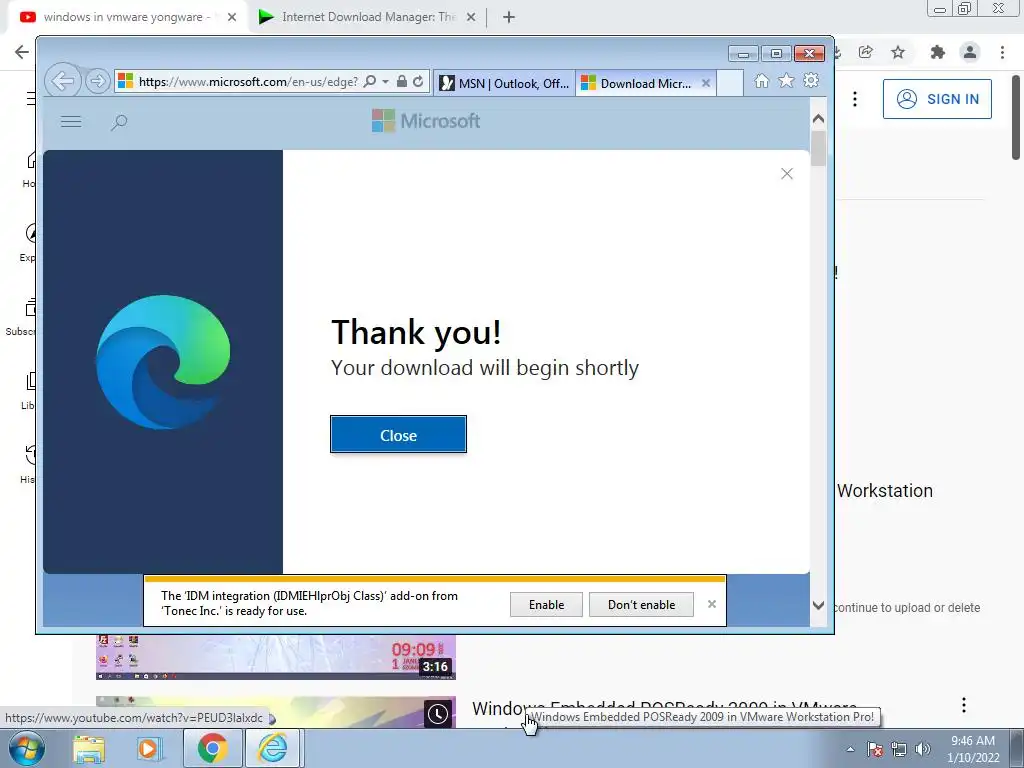
Task: Click the clock showing 9:46 AM
Action: 973,749
